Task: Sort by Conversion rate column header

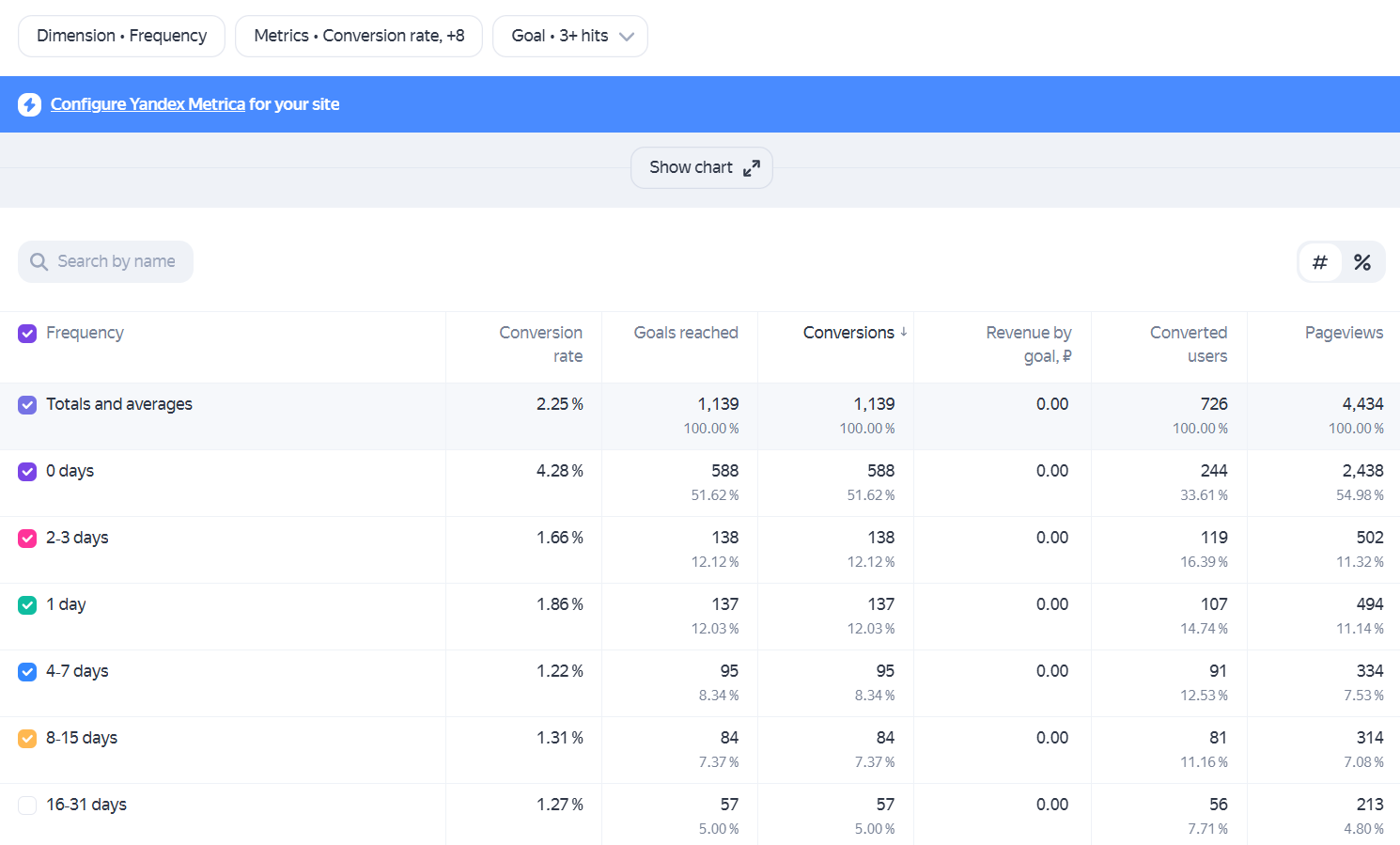Action: [540, 344]
